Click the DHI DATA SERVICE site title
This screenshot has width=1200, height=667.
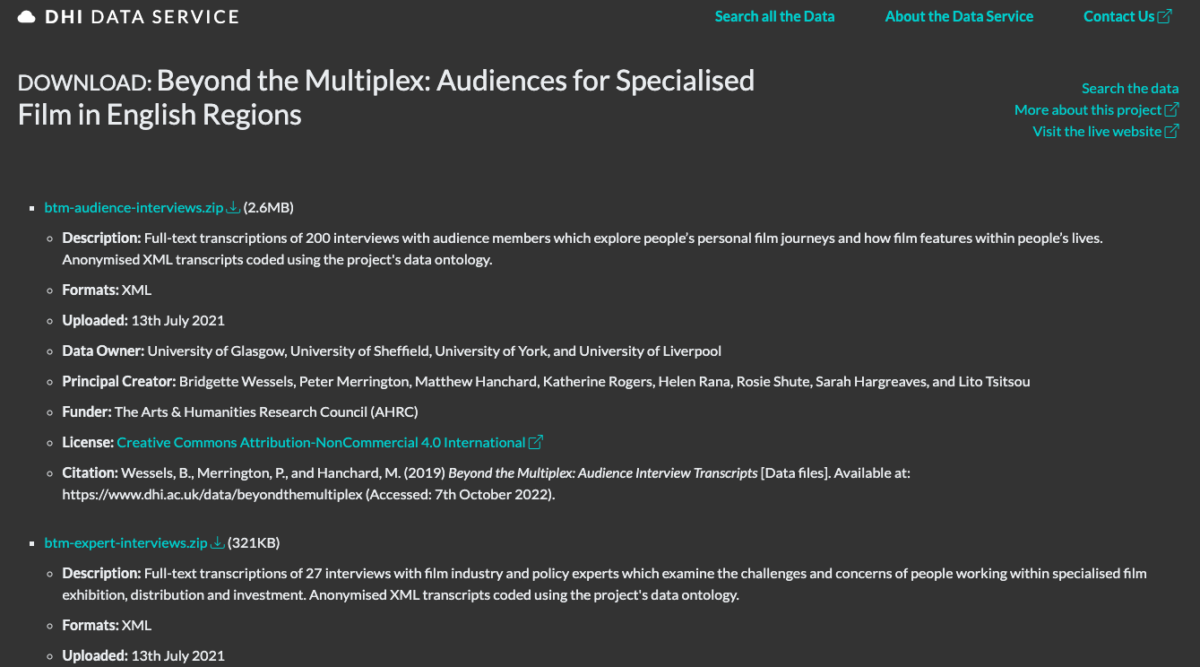tap(142, 17)
